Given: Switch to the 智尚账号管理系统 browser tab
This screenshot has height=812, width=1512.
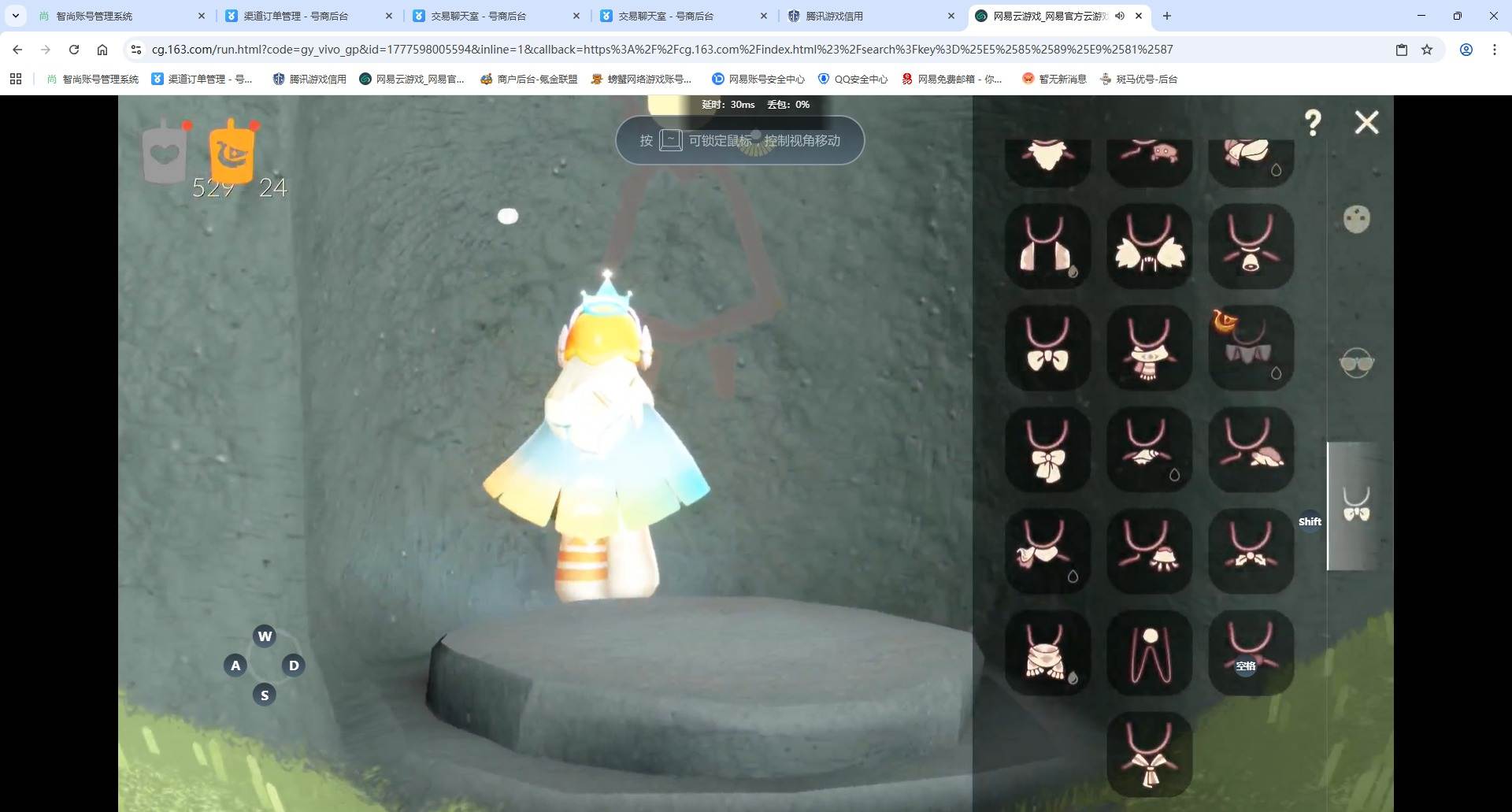Looking at the screenshot, I should pos(120,16).
